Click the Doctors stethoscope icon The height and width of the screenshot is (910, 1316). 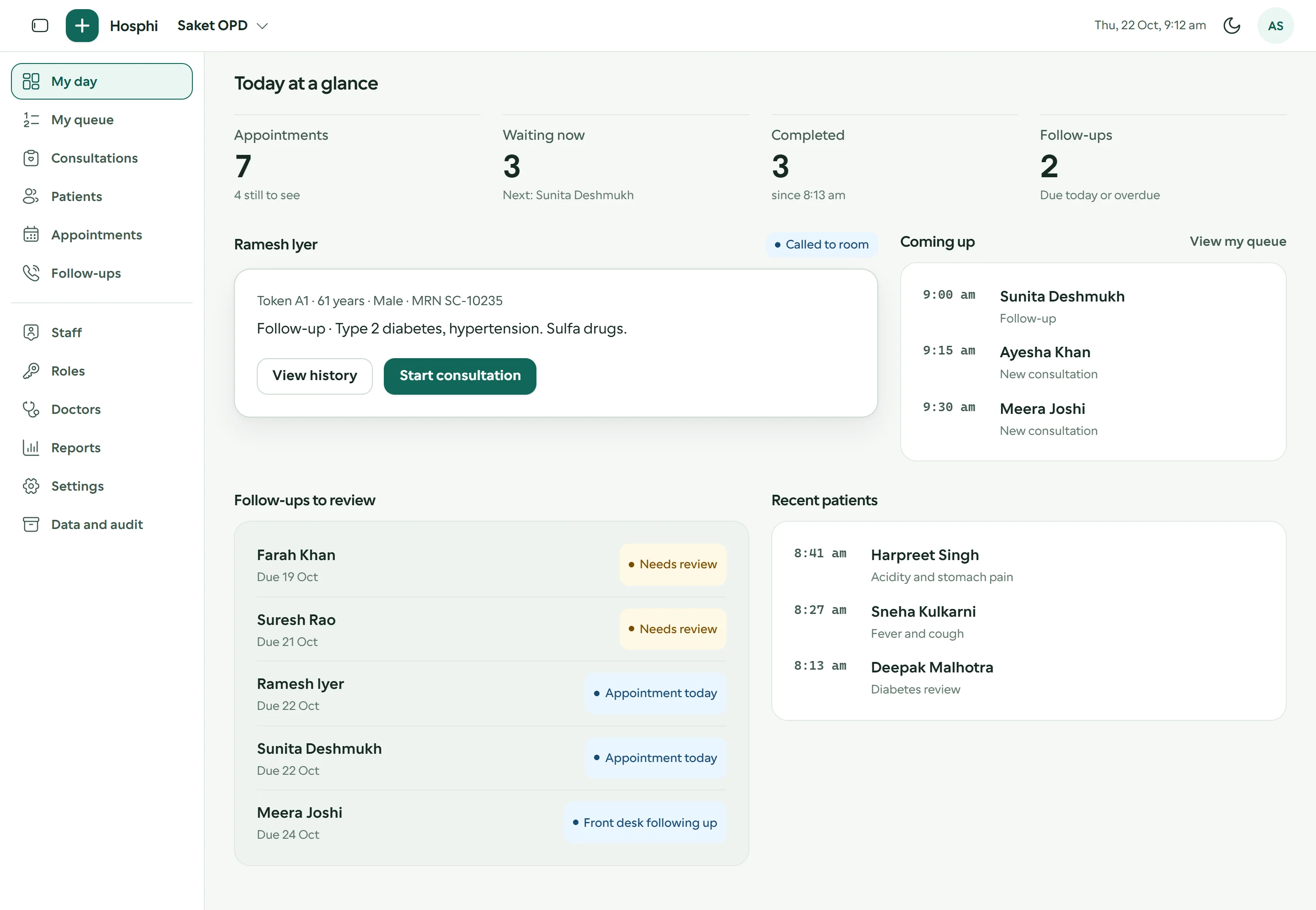31,409
